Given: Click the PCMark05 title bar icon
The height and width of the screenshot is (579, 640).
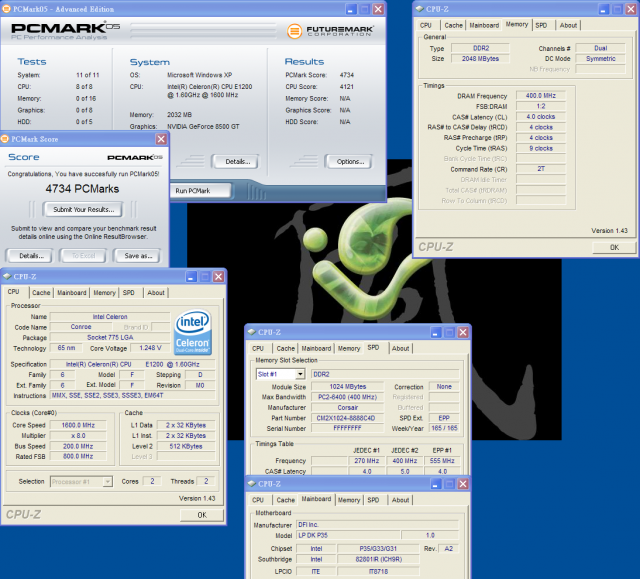Looking at the screenshot, I should point(7,9).
